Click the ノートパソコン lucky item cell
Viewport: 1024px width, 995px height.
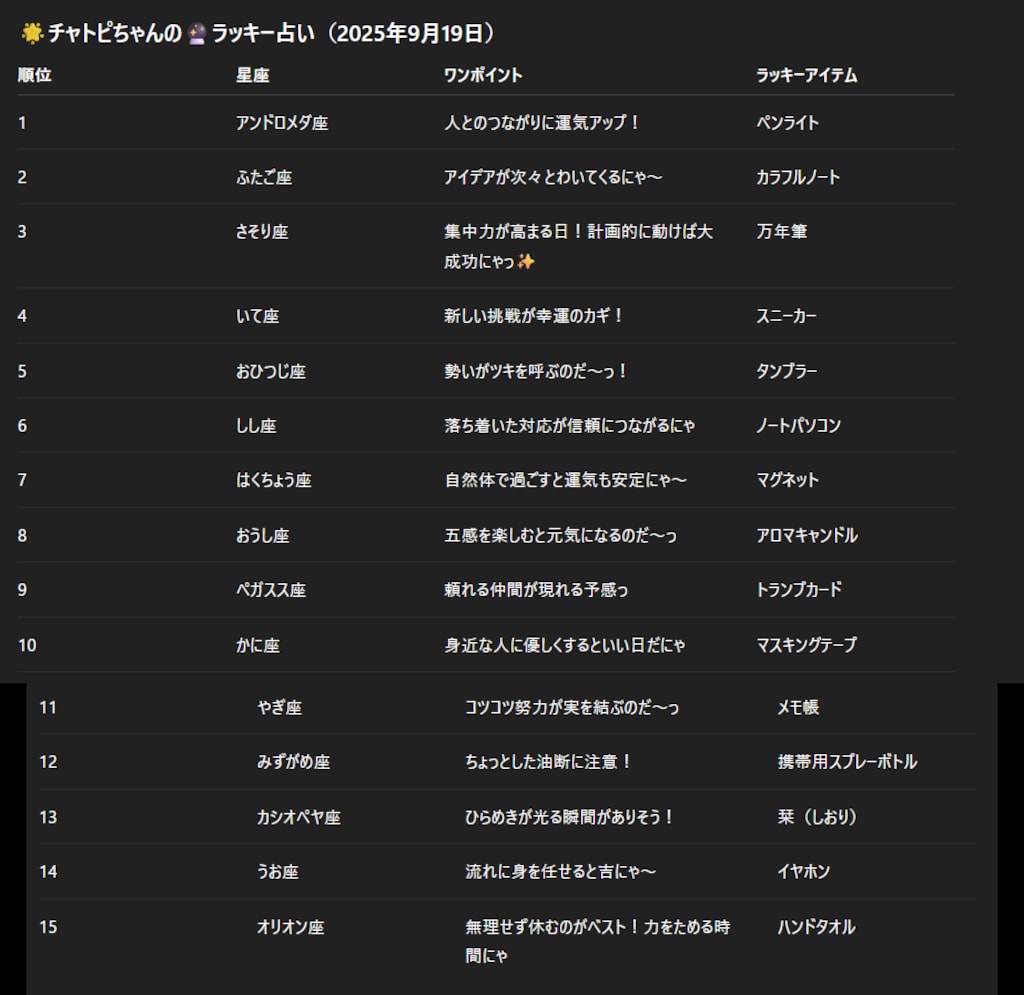798,425
